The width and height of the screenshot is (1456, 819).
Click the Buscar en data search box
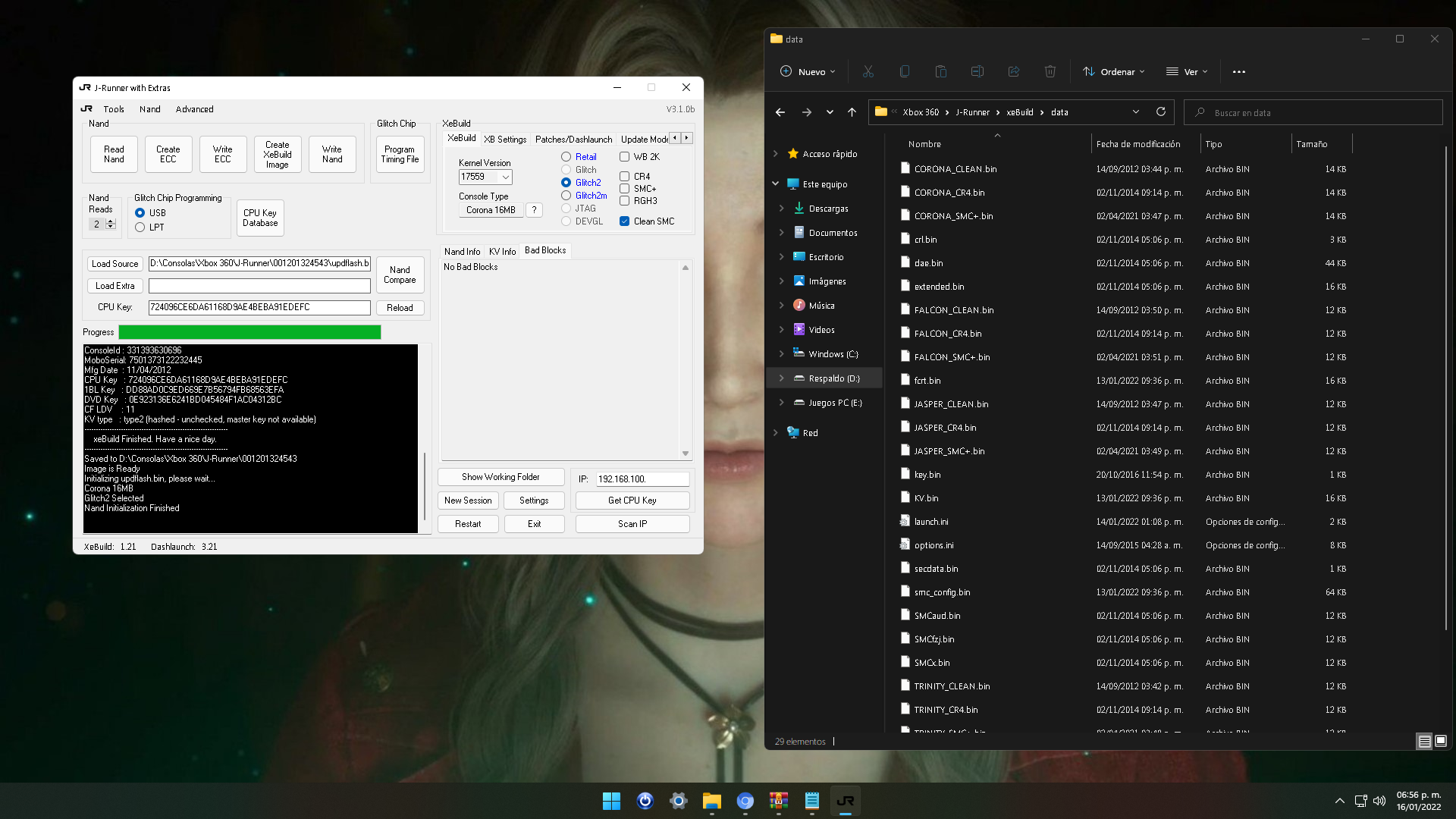pos(1313,112)
